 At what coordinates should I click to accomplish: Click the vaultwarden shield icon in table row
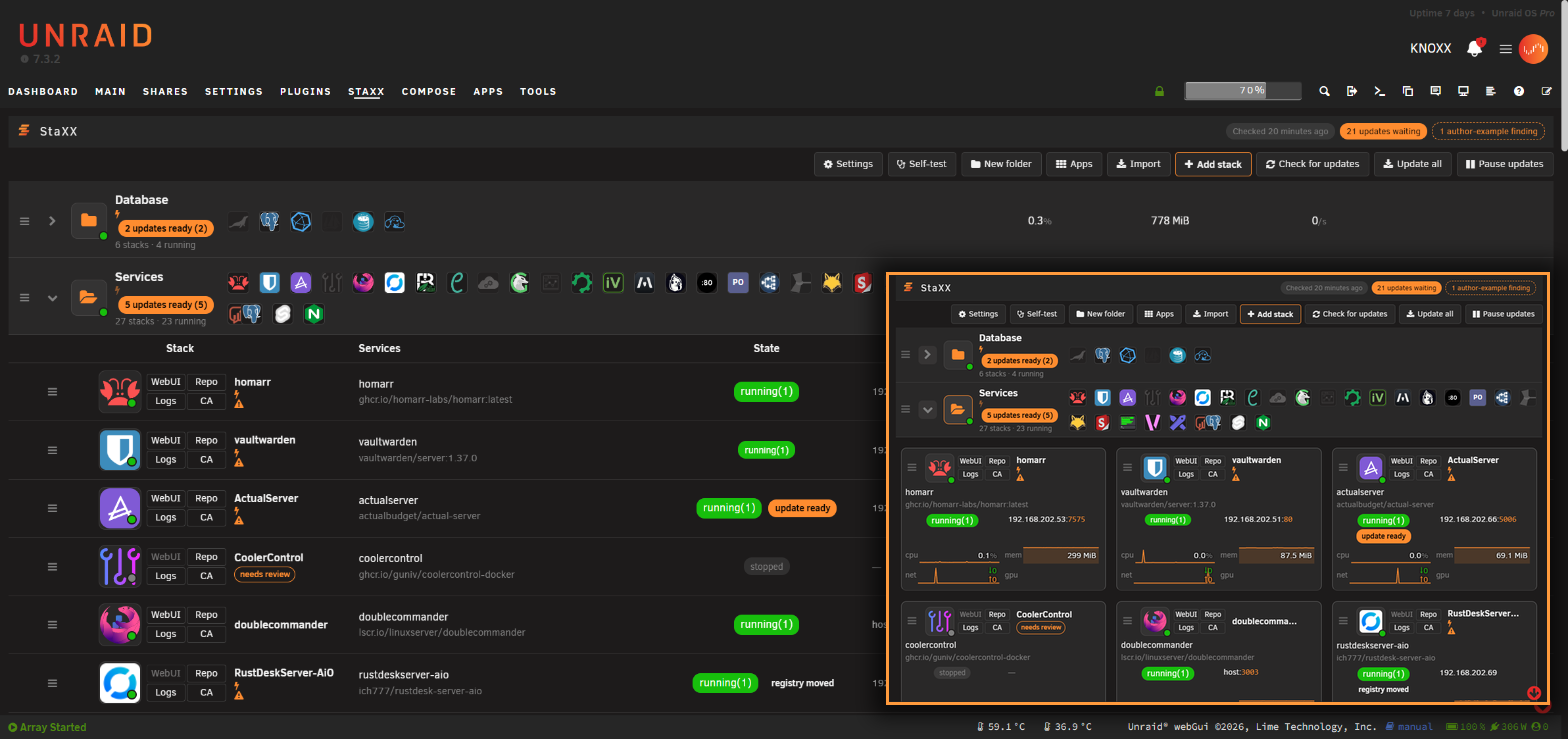[x=119, y=449]
